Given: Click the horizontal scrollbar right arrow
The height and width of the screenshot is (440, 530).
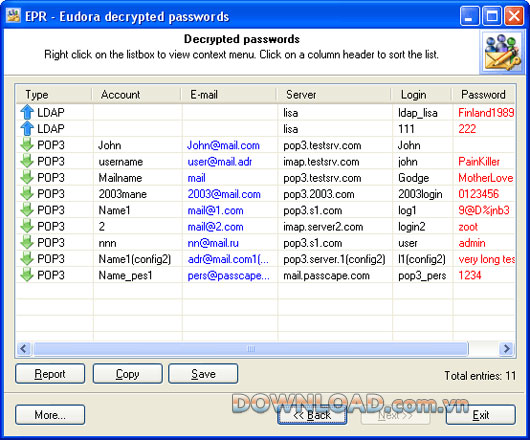Looking at the screenshot, I should [x=507, y=348].
